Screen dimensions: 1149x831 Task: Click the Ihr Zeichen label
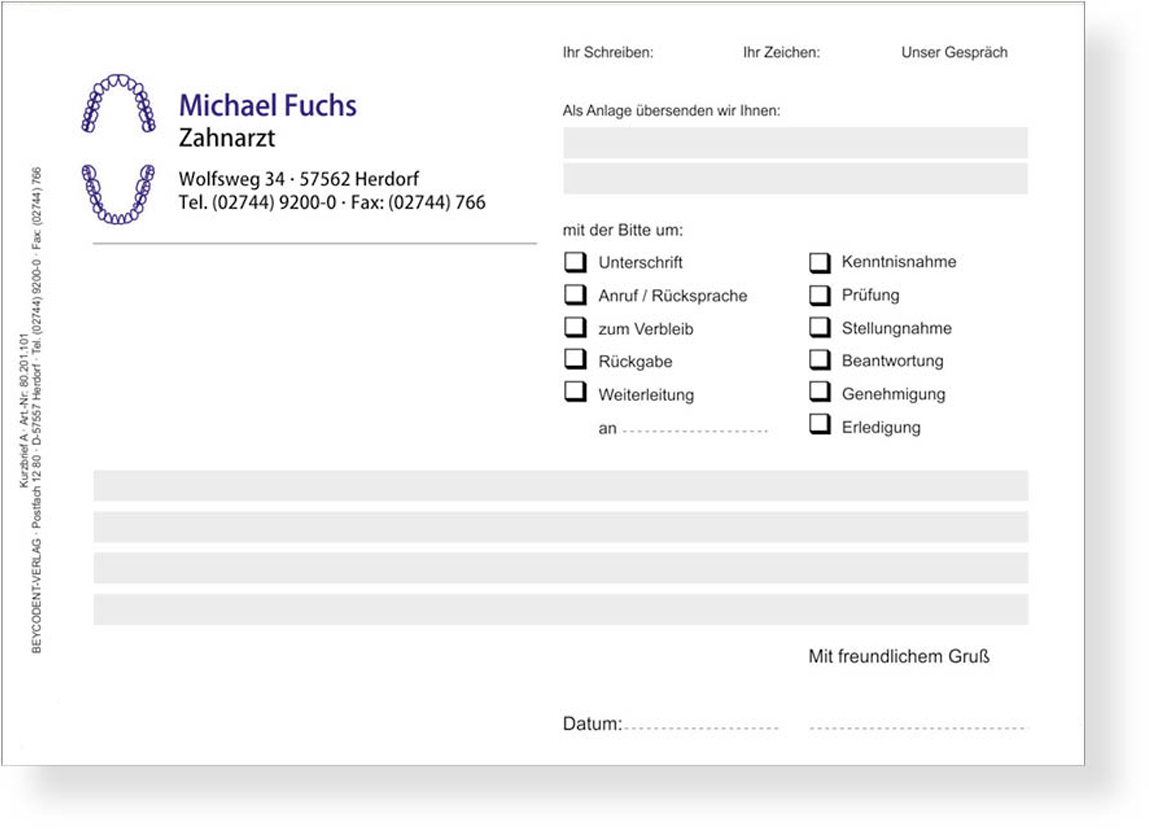pos(781,52)
